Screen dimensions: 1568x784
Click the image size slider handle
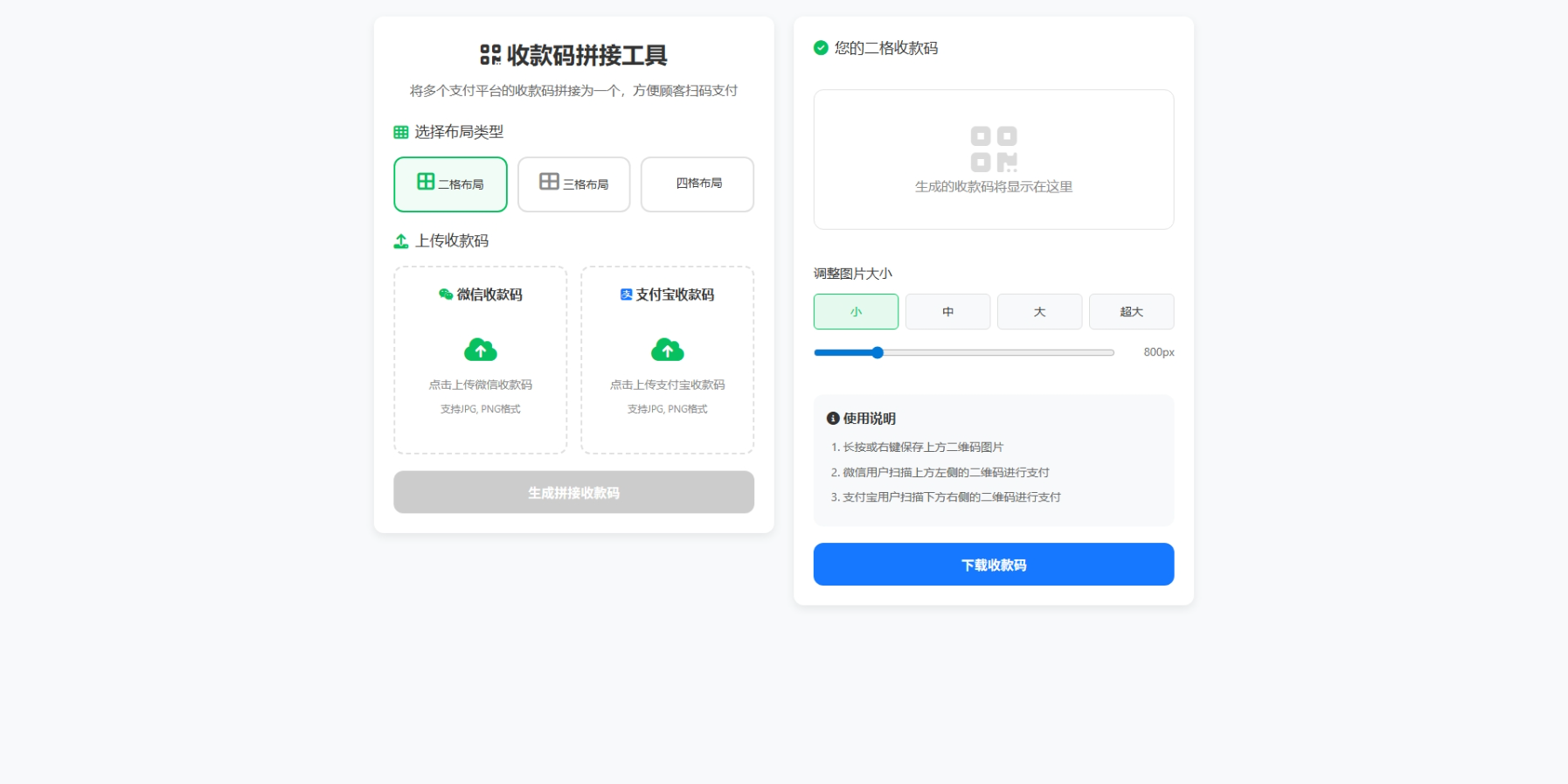point(878,353)
